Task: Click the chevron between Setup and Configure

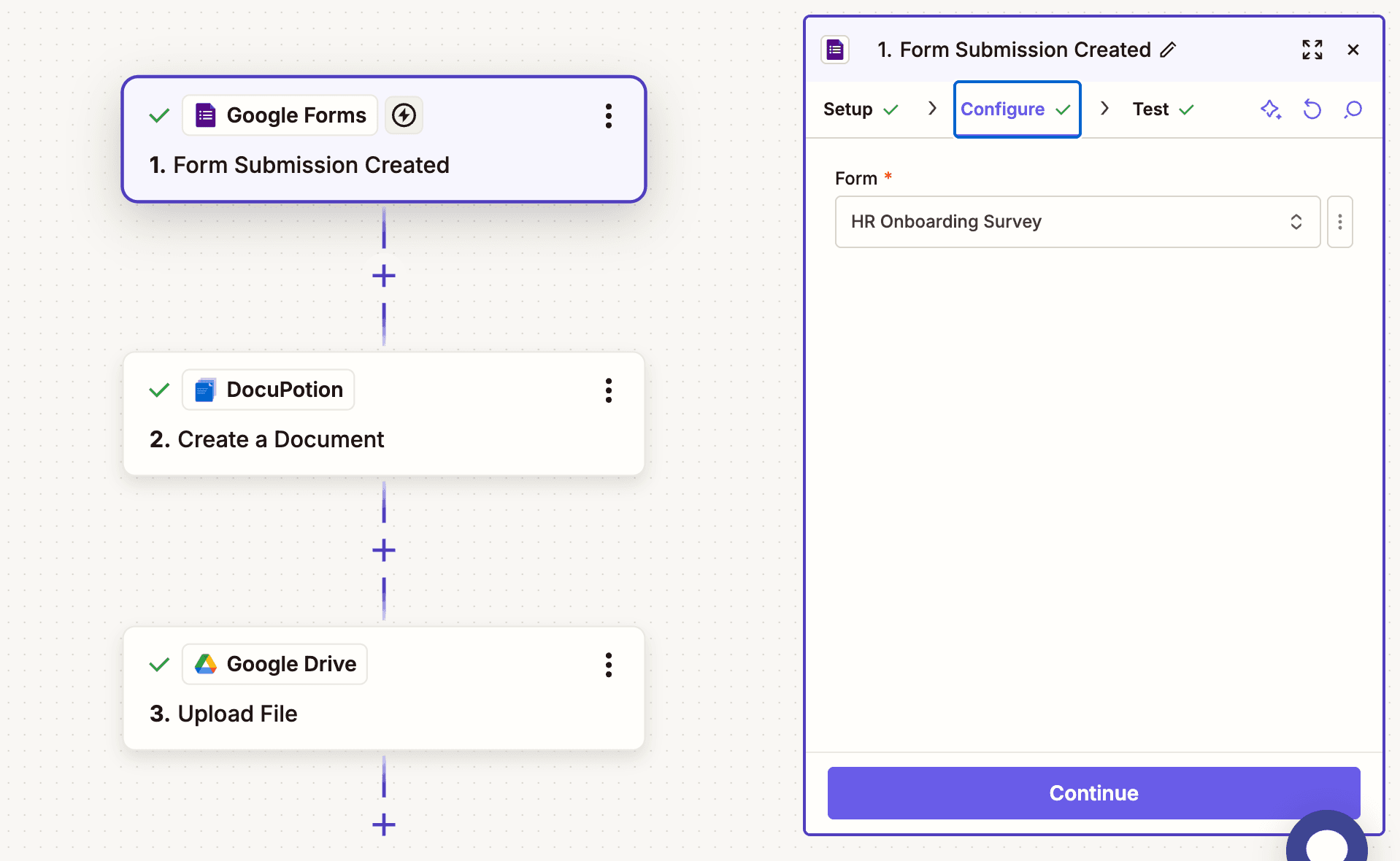Action: pyautogui.click(x=931, y=109)
